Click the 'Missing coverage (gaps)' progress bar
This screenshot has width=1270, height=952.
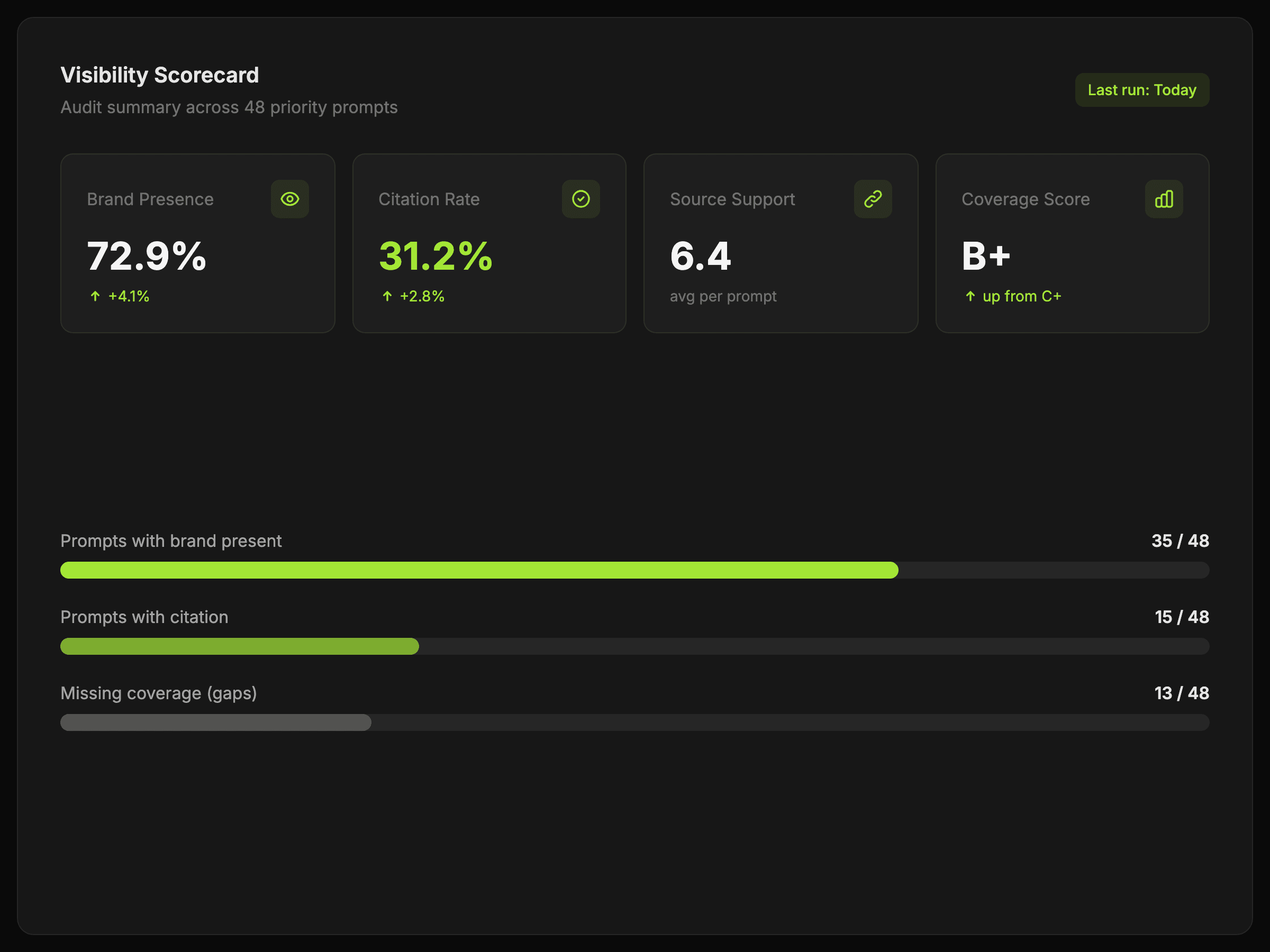click(634, 722)
